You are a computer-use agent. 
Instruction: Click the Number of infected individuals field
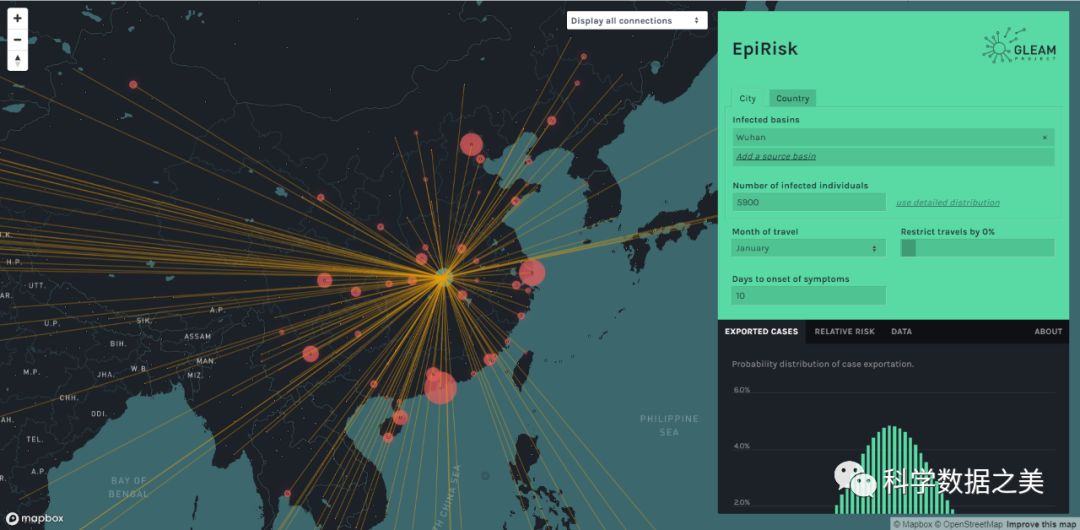pos(808,202)
